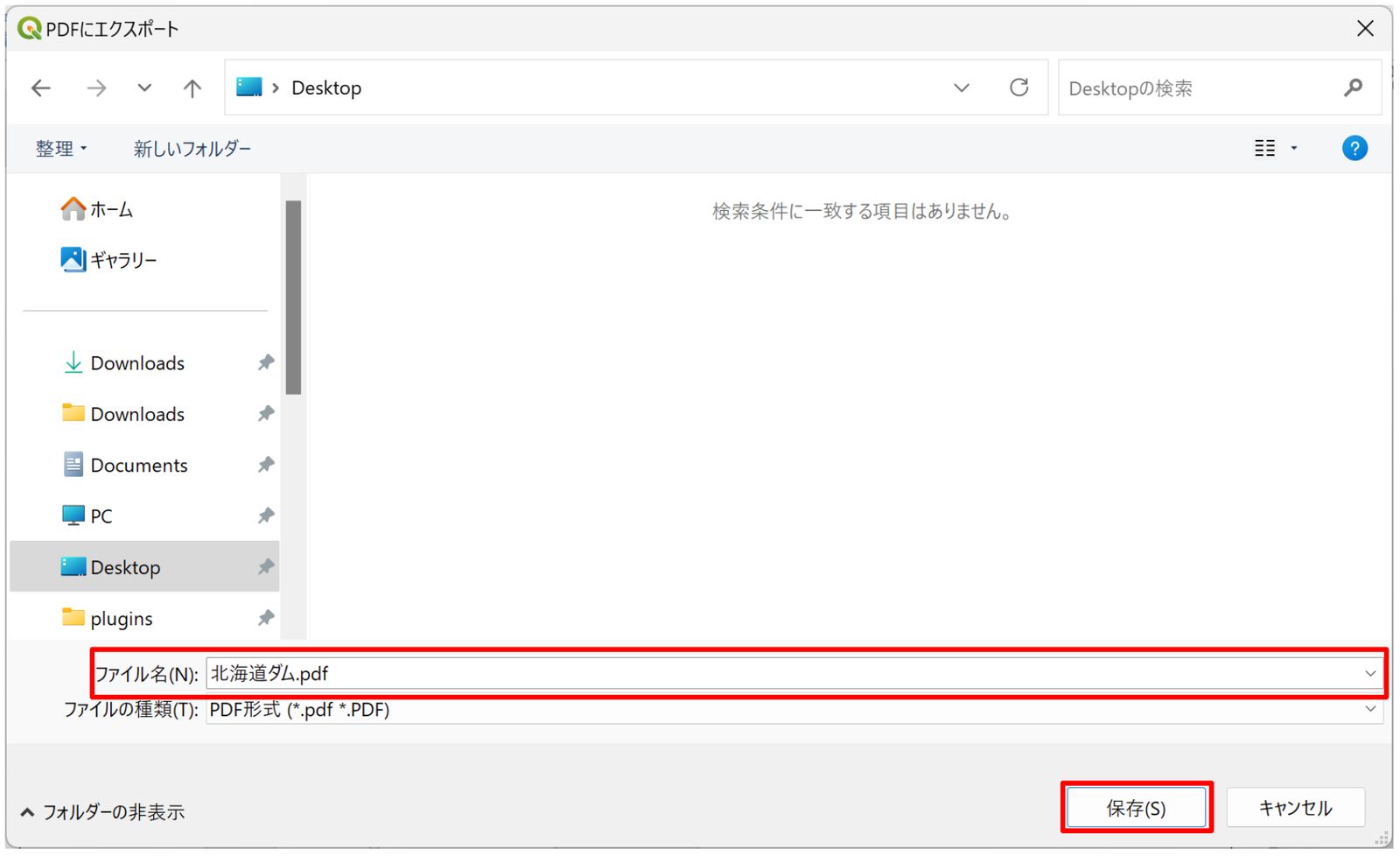The height and width of the screenshot is (856, 1400).
Task: Click the search magnifier icon
Action: 1353,88
